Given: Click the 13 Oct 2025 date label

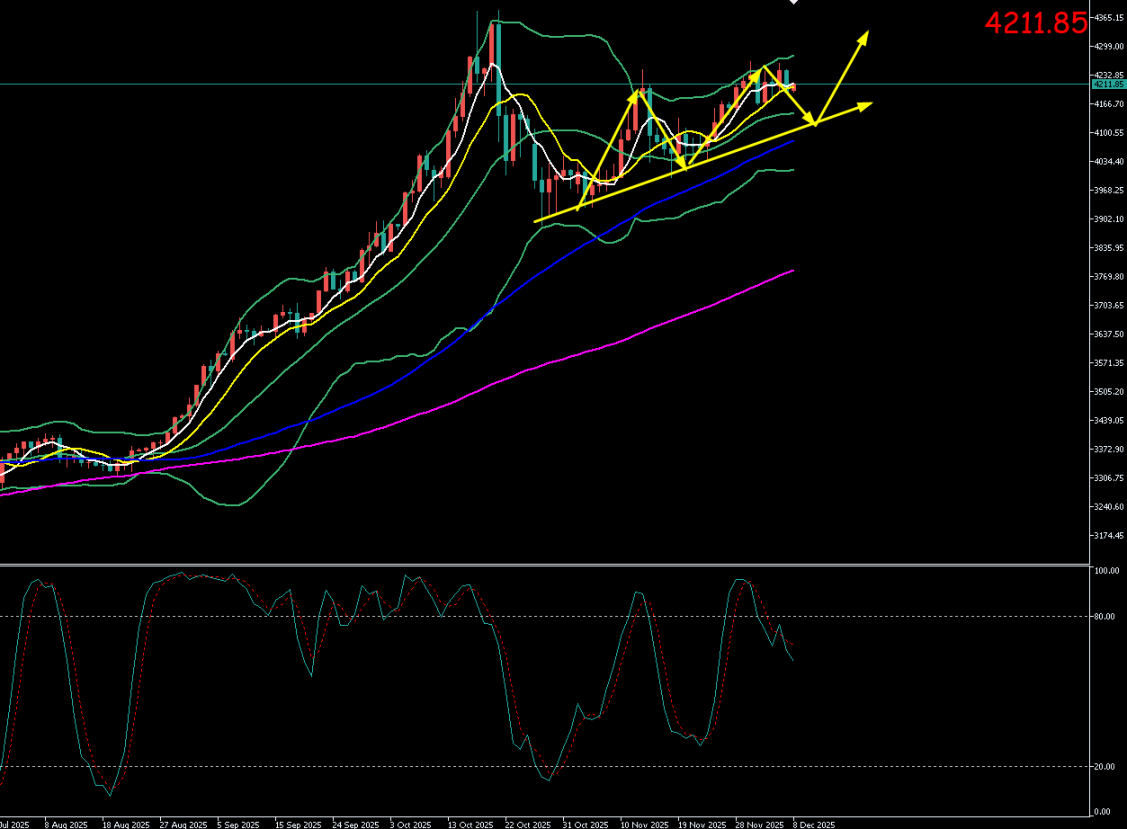Looking at the screenshot, I should [470, 825].
